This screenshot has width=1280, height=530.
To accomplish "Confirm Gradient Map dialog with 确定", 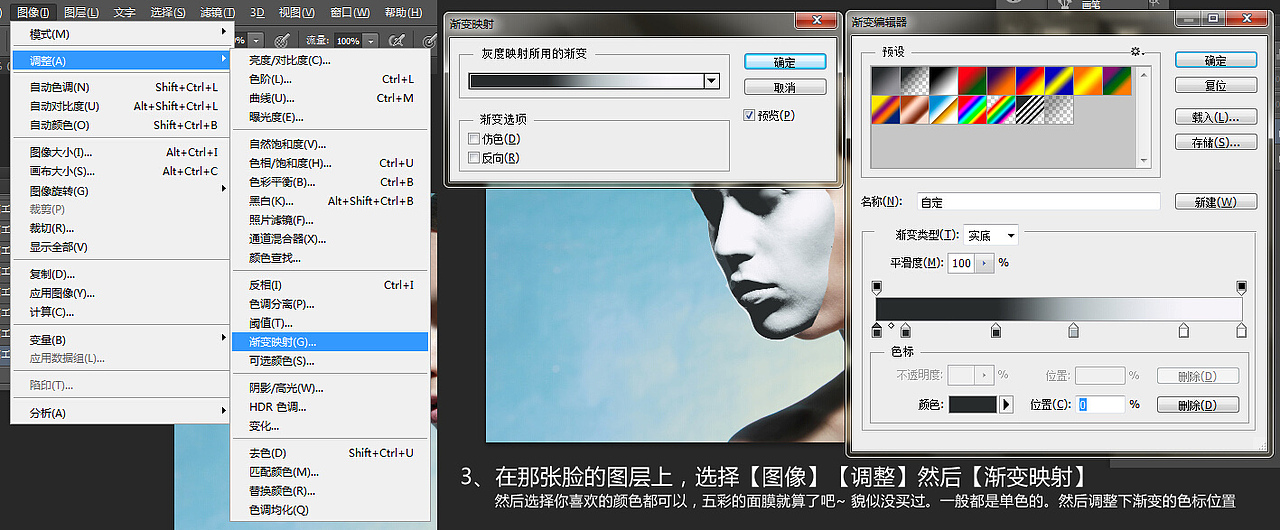I will coord(785,62).
